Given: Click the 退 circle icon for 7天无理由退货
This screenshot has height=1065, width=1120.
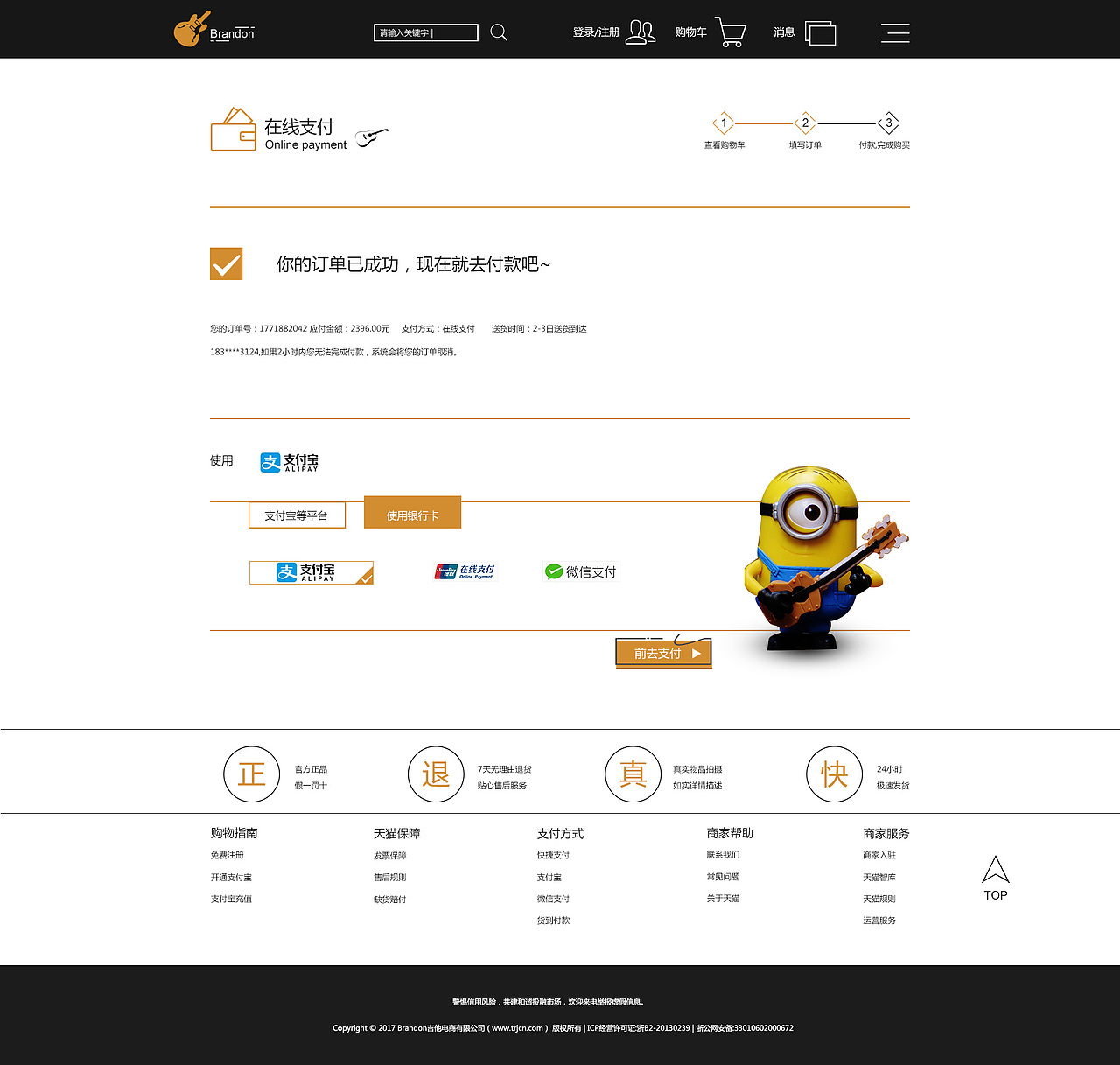Looking at the screenshot, I should (436, 774).
